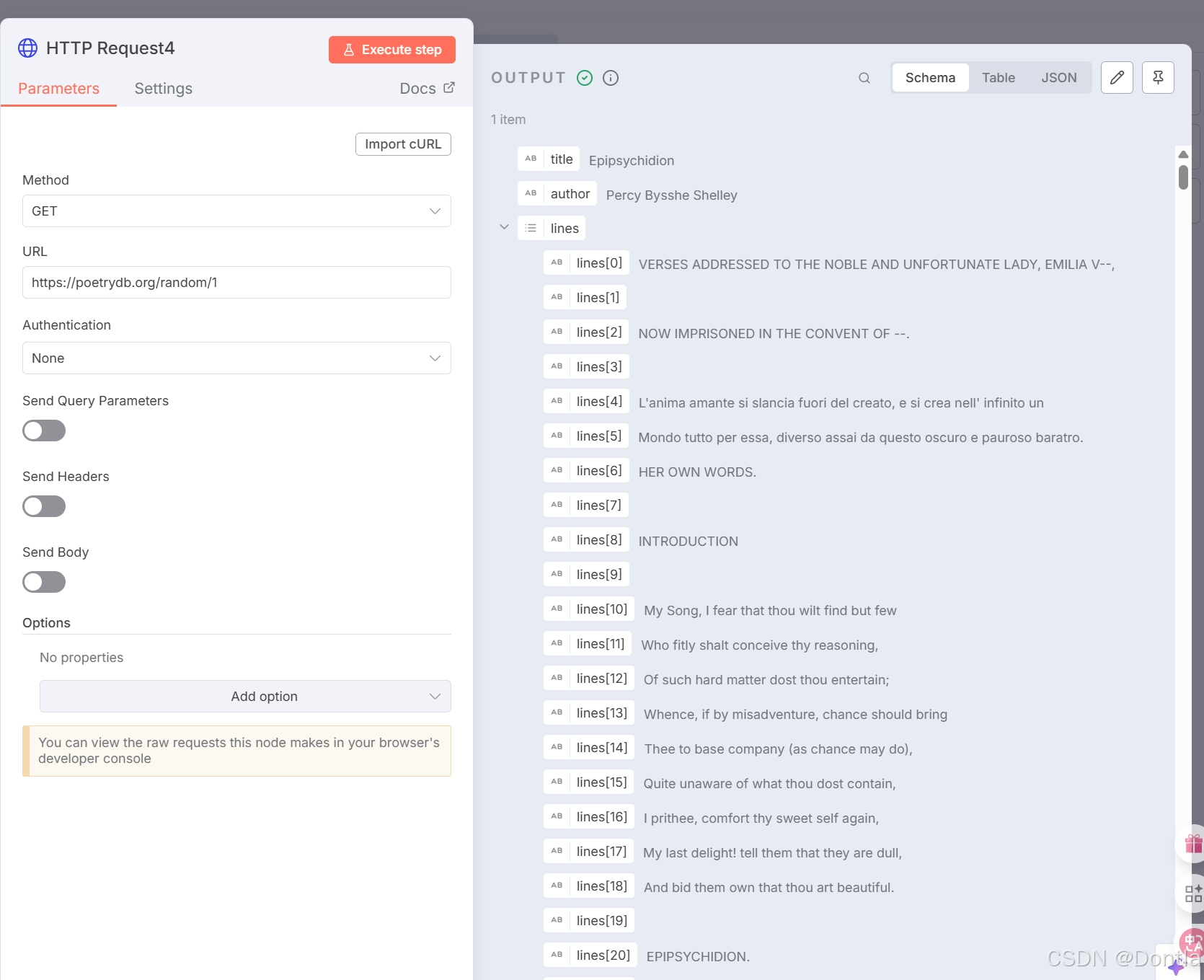
Task: Open the Add option dropdown
Action: pyautogui.click(x=245, y=697)
